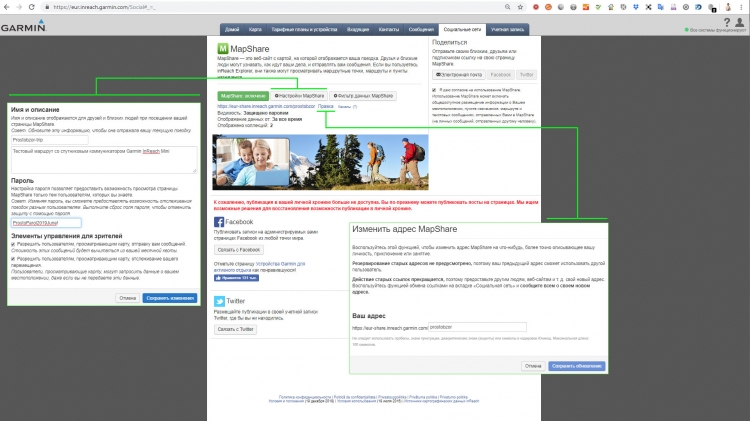The image size is (750, 421).
Task: Click the Связать с Facebook button
Action: (239, 250)
